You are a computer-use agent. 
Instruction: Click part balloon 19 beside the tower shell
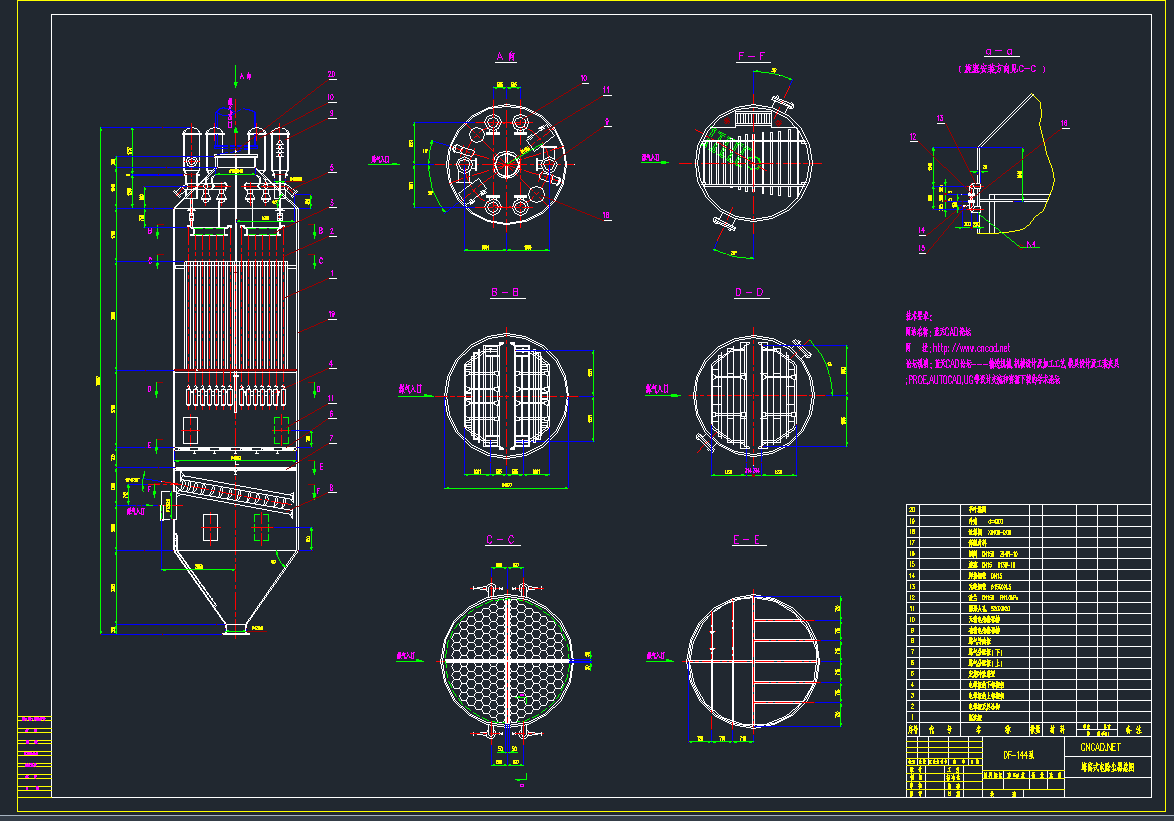click(x=331, y=315)
